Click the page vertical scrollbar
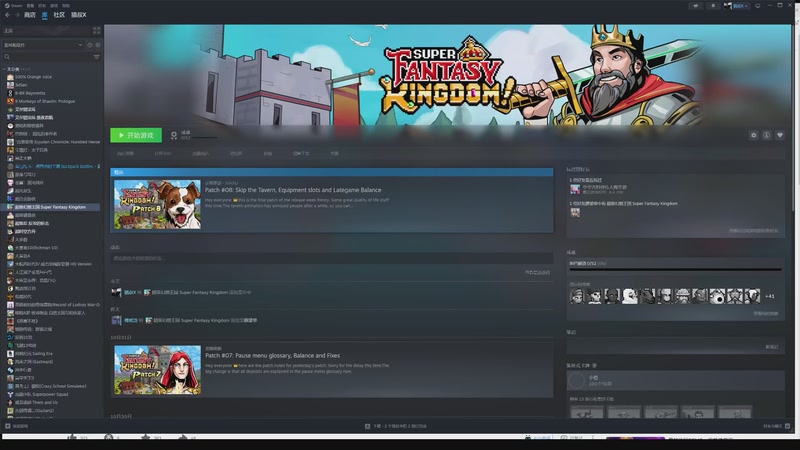Image resolution: width=800 pixels, height=450 pixels. (792, 117)
